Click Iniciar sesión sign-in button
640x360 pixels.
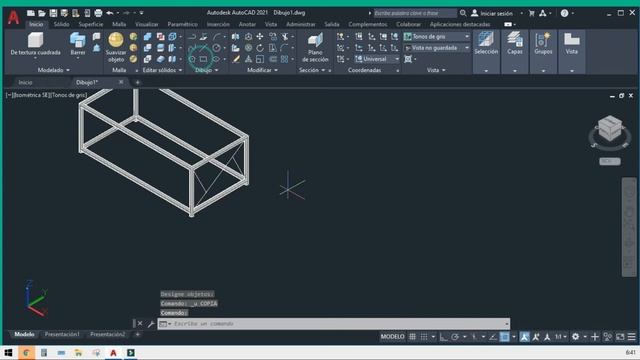point(492,13)
